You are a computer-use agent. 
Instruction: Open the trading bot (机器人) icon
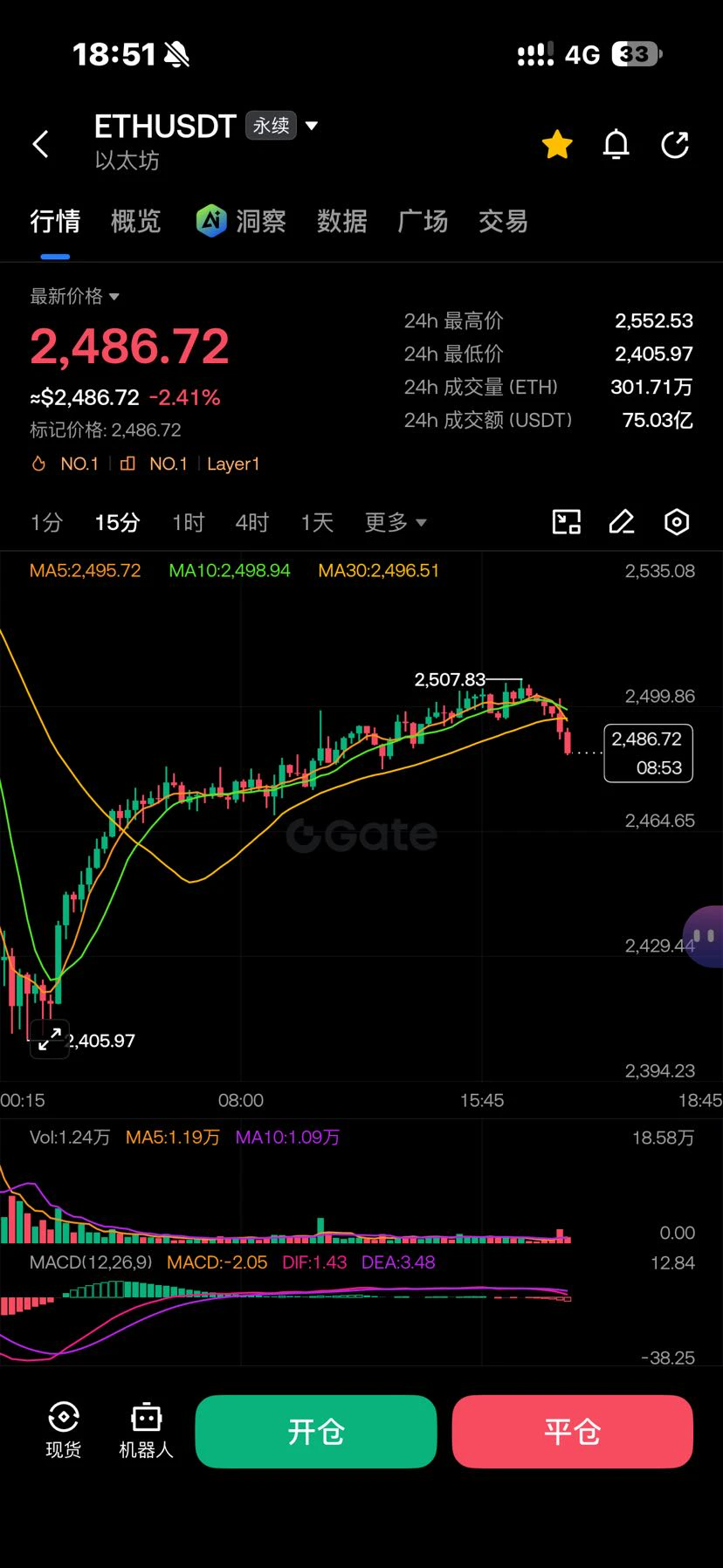point(146,1430)
